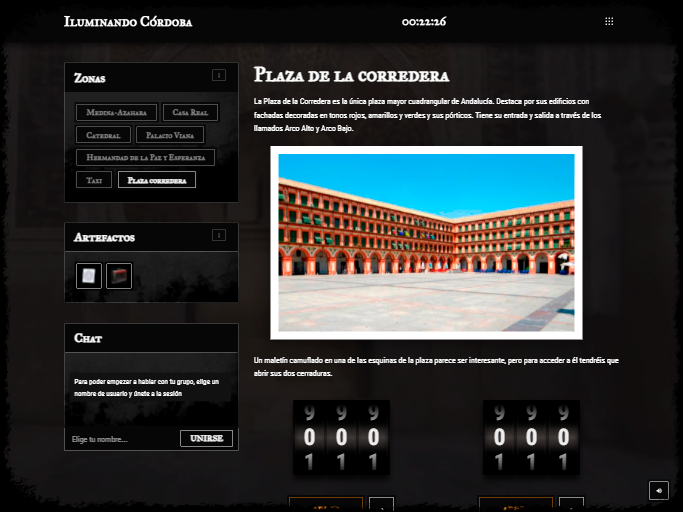This screenshot has width=683, height=512.
Task: Select the Taxi zone
Action: coord(93,181)
